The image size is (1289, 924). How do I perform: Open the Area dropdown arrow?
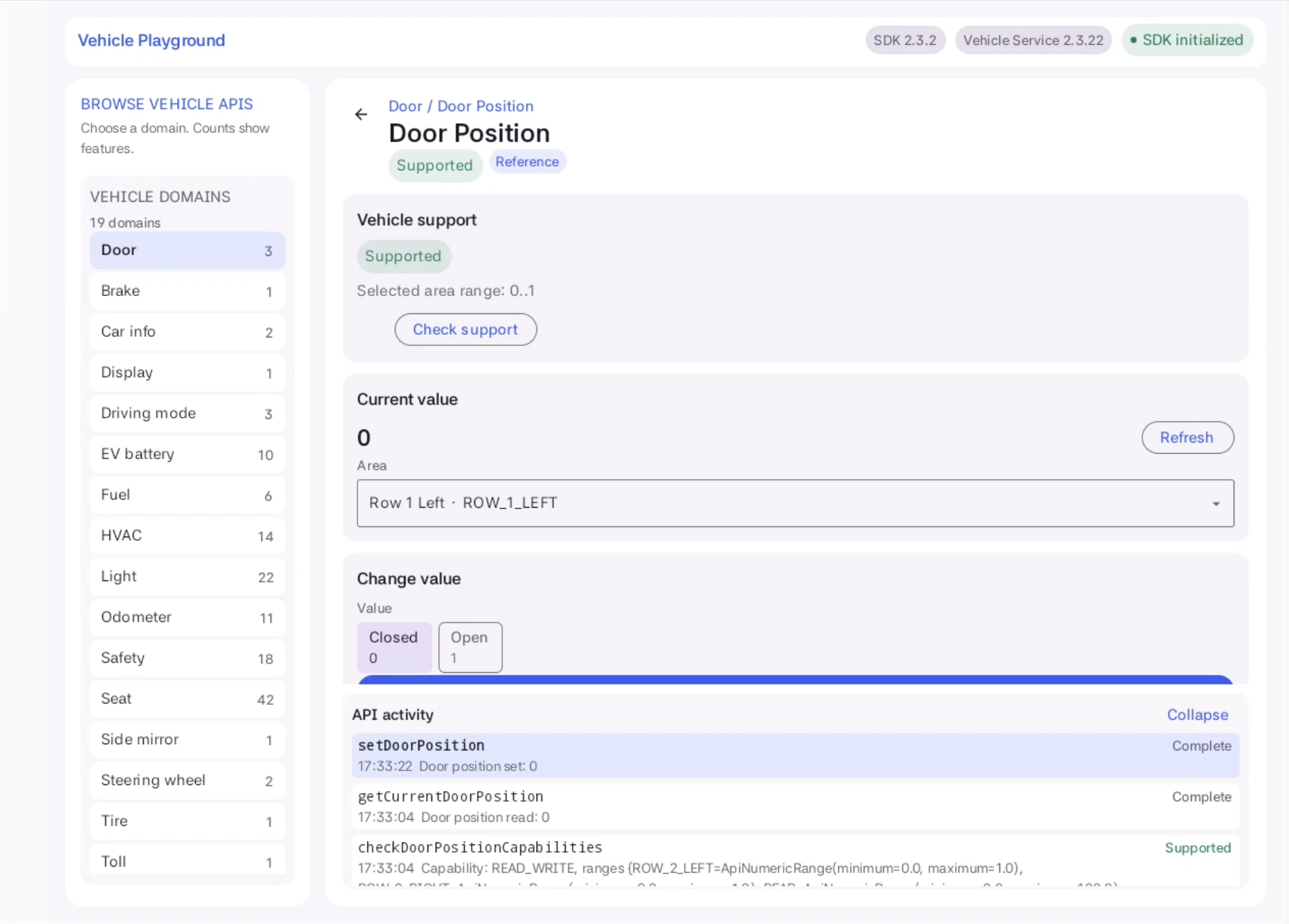click(x=1216, y=503)
